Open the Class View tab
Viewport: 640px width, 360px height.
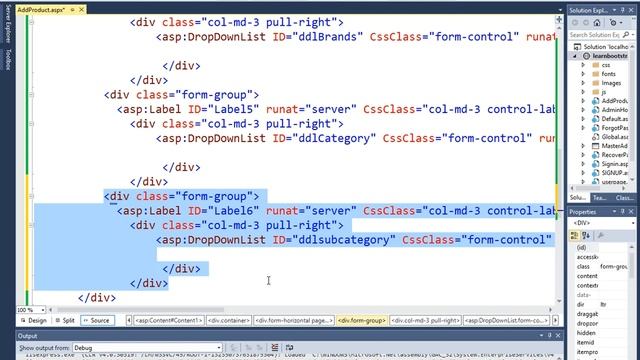[624, 198]
